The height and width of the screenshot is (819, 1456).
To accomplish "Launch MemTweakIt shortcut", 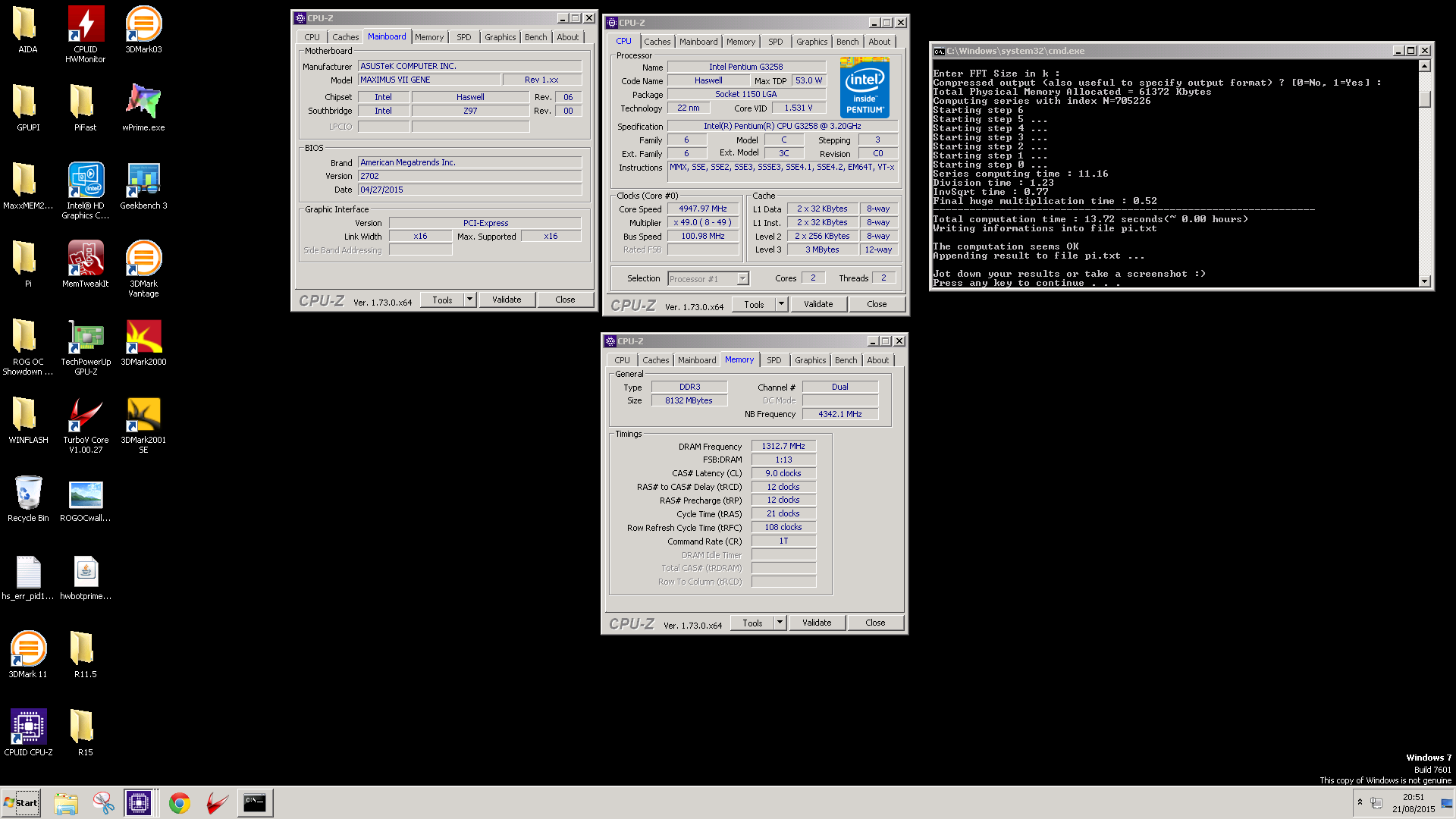I will [86, 265].
